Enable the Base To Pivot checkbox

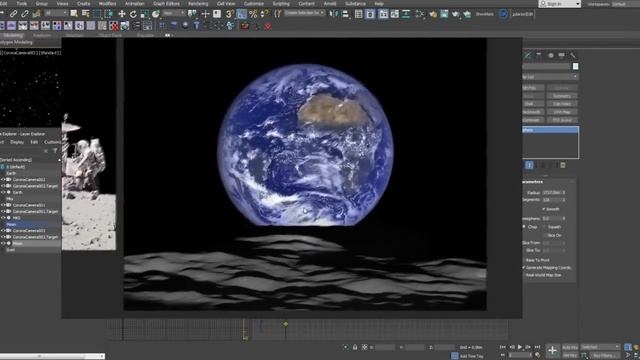pyautogui.click(x=524, y=260)
